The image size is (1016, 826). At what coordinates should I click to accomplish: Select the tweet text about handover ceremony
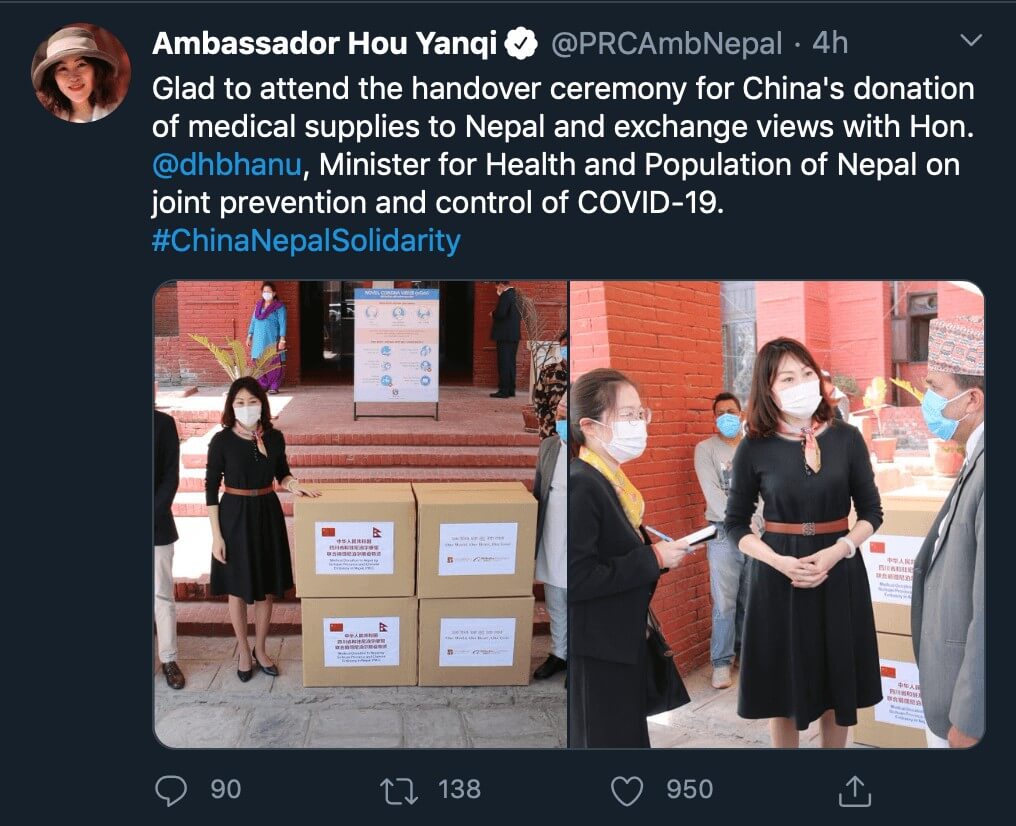pyautogui.click(x=563, y=146)
